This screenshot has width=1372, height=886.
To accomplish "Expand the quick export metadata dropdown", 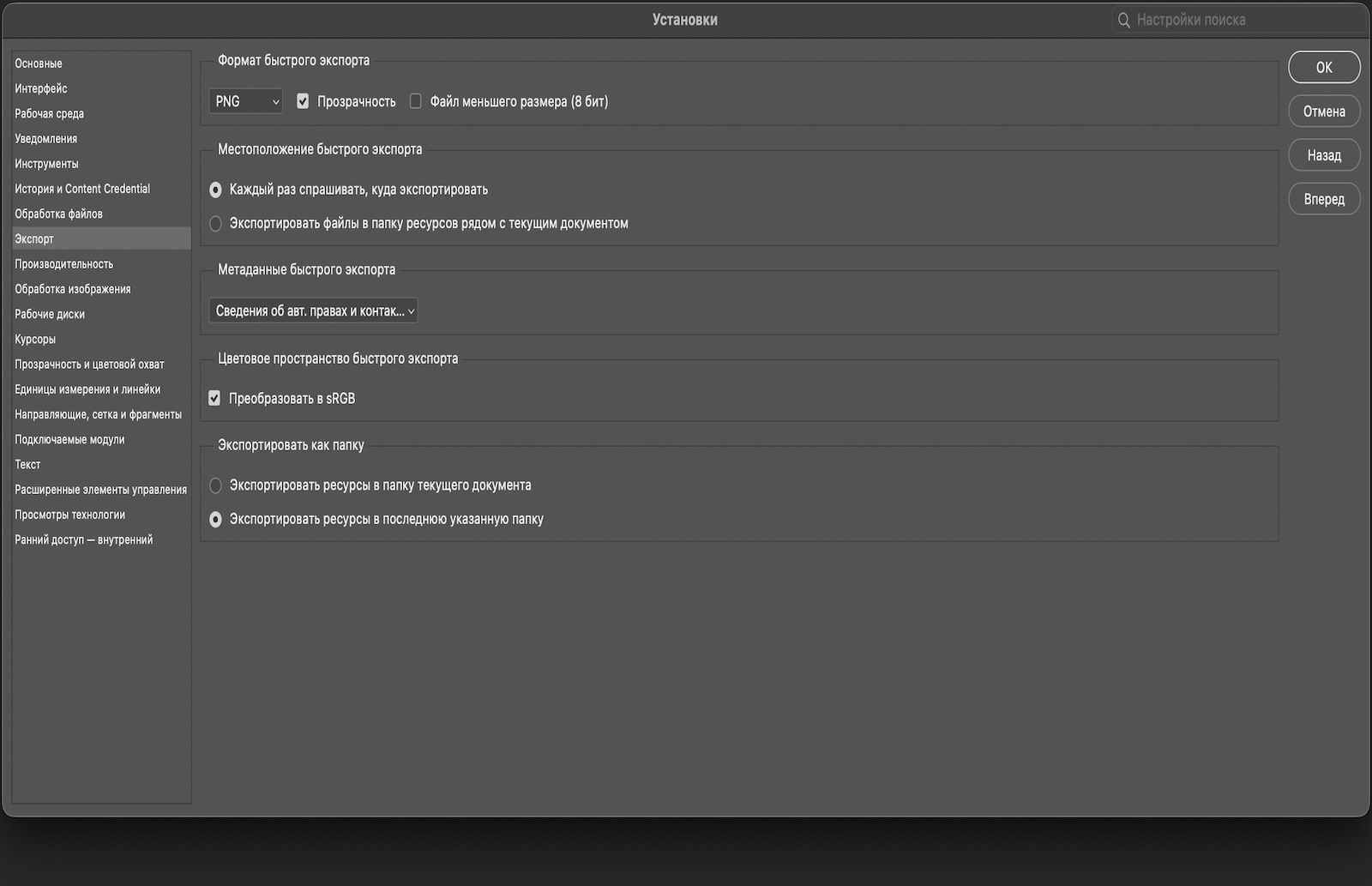I will click(313, 310).
